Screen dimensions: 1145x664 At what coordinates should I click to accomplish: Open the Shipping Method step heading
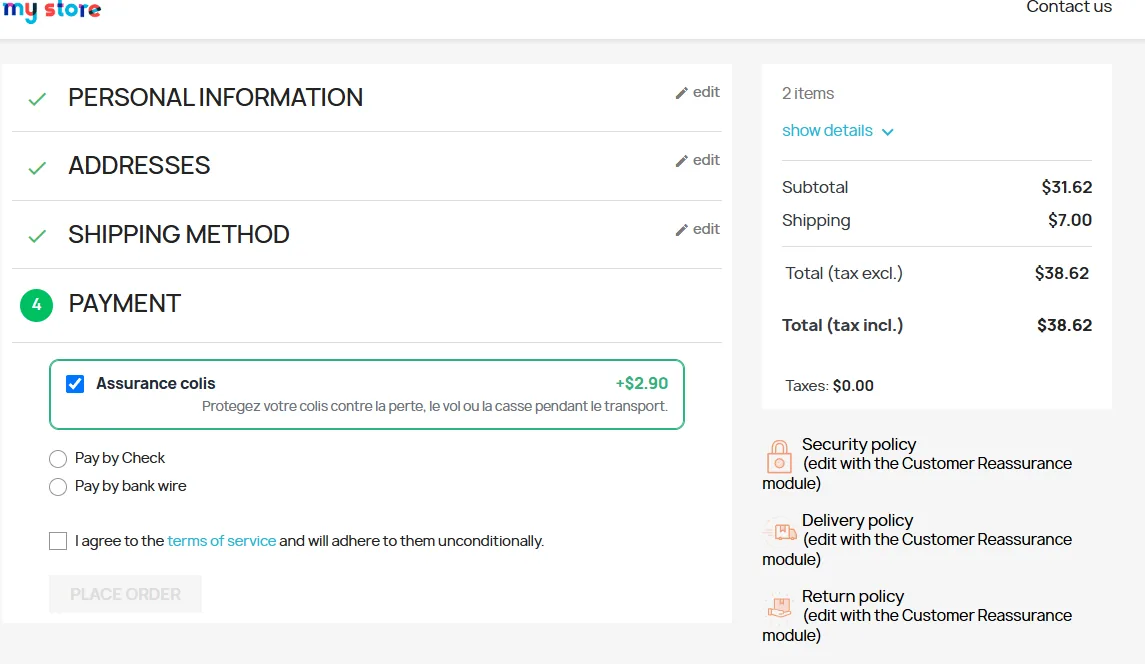(179, 234)
